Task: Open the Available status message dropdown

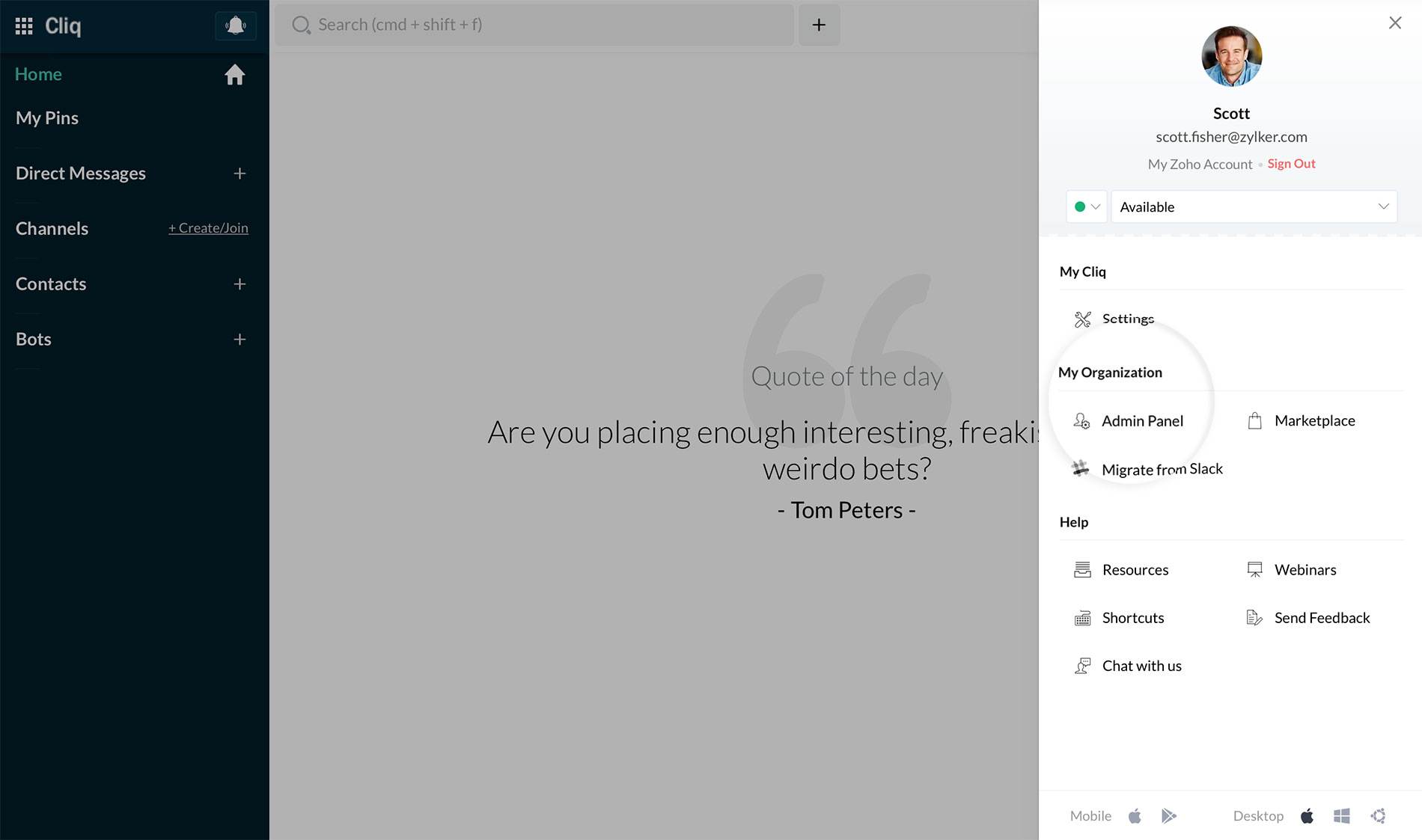Action: 1254,207
